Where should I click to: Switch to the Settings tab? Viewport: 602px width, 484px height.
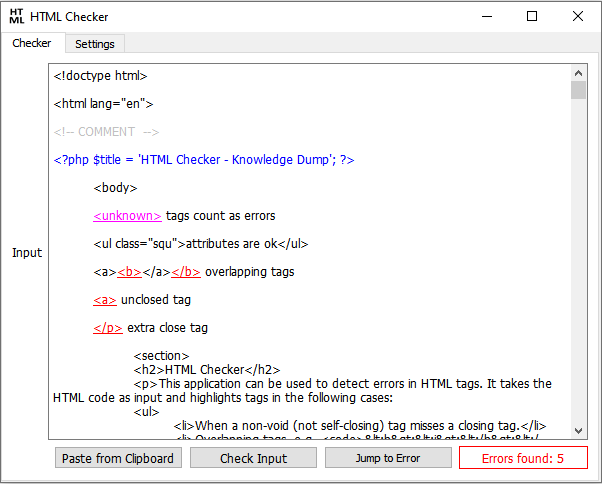(95, 44)
